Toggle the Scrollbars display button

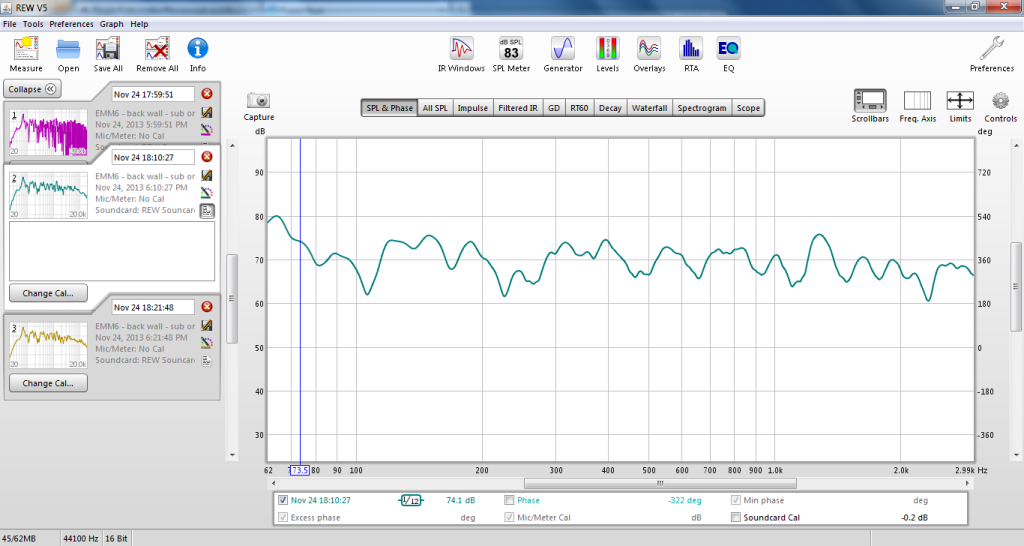tap(870, 101)
